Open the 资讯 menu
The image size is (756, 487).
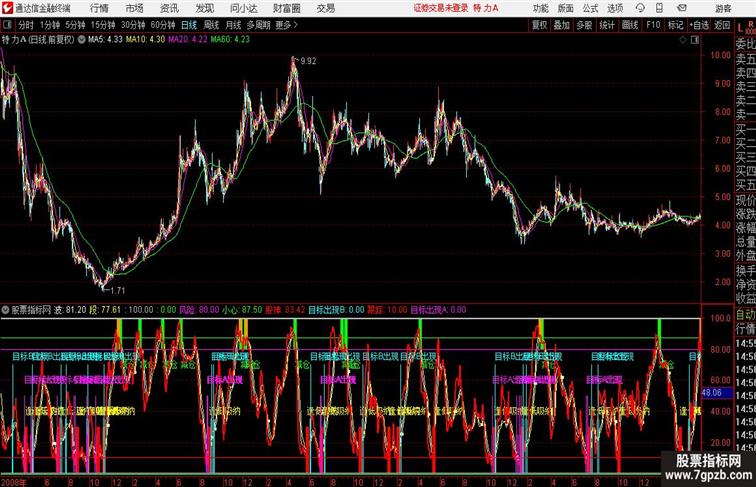tap(169, 8)
